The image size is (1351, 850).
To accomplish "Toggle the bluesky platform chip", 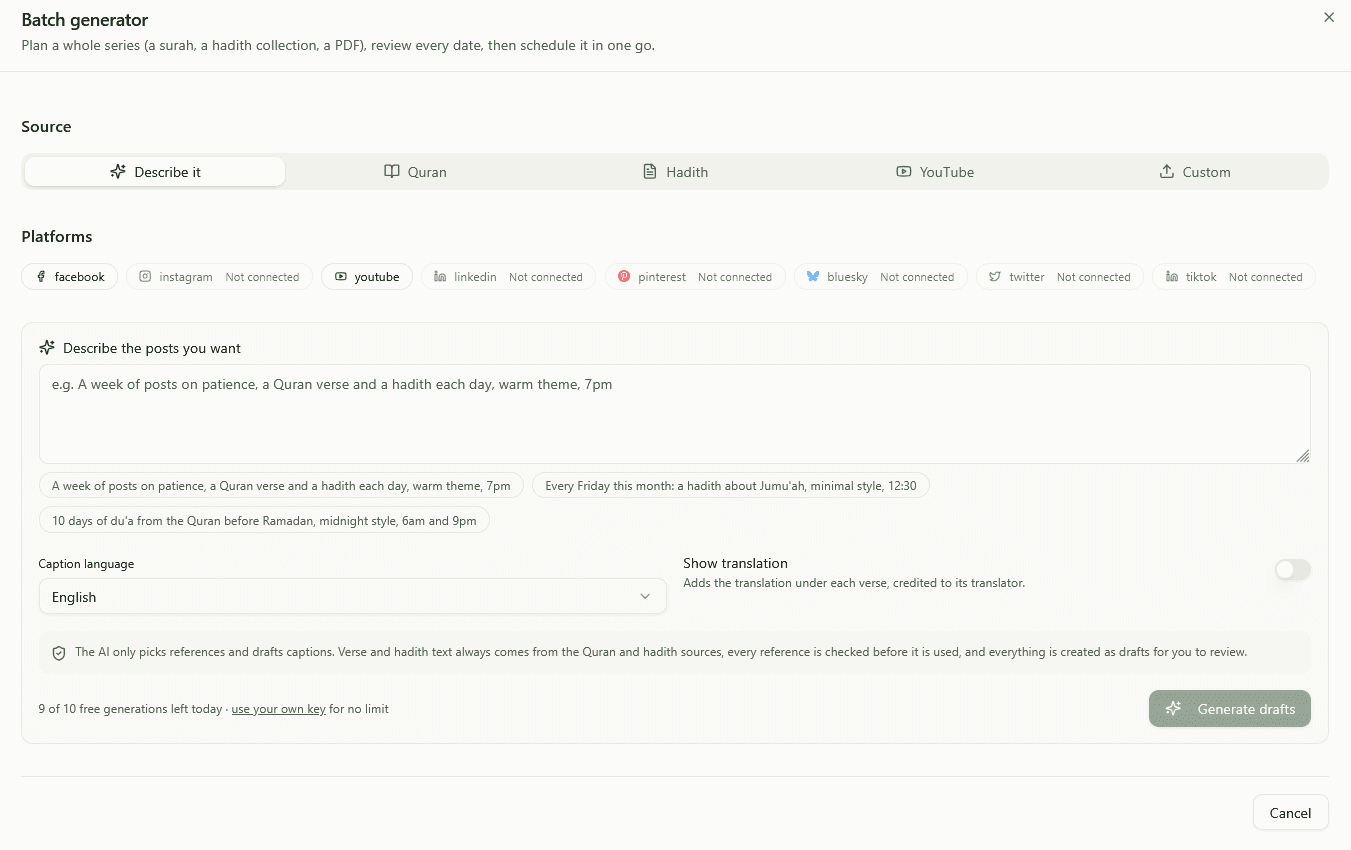I will click(881, 277).
